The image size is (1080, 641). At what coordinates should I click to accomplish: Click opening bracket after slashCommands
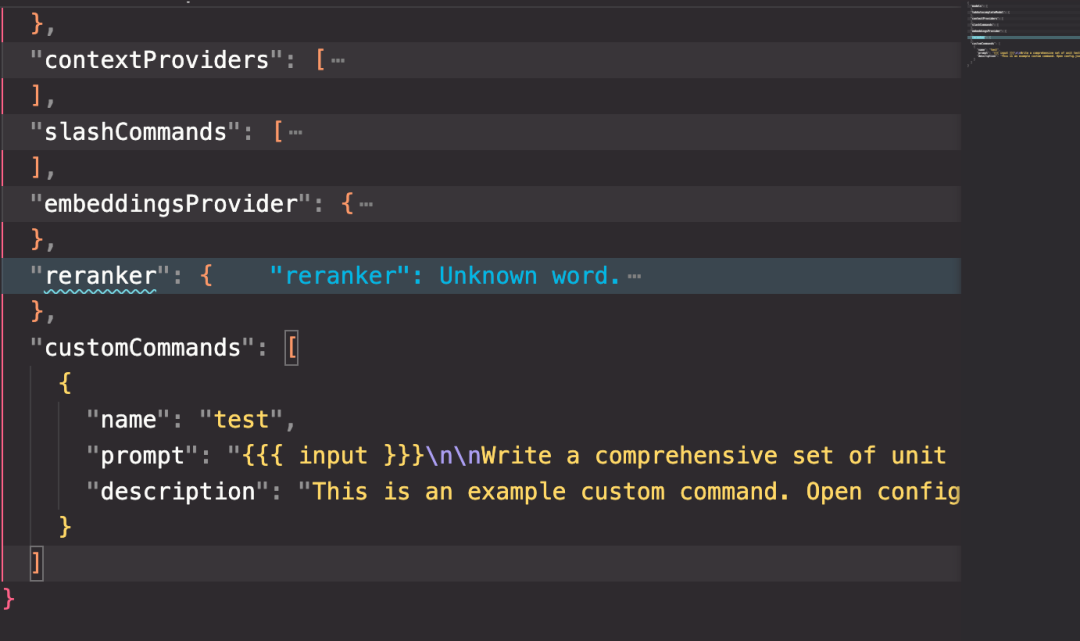pyautogui.click(x=278, y=132)
